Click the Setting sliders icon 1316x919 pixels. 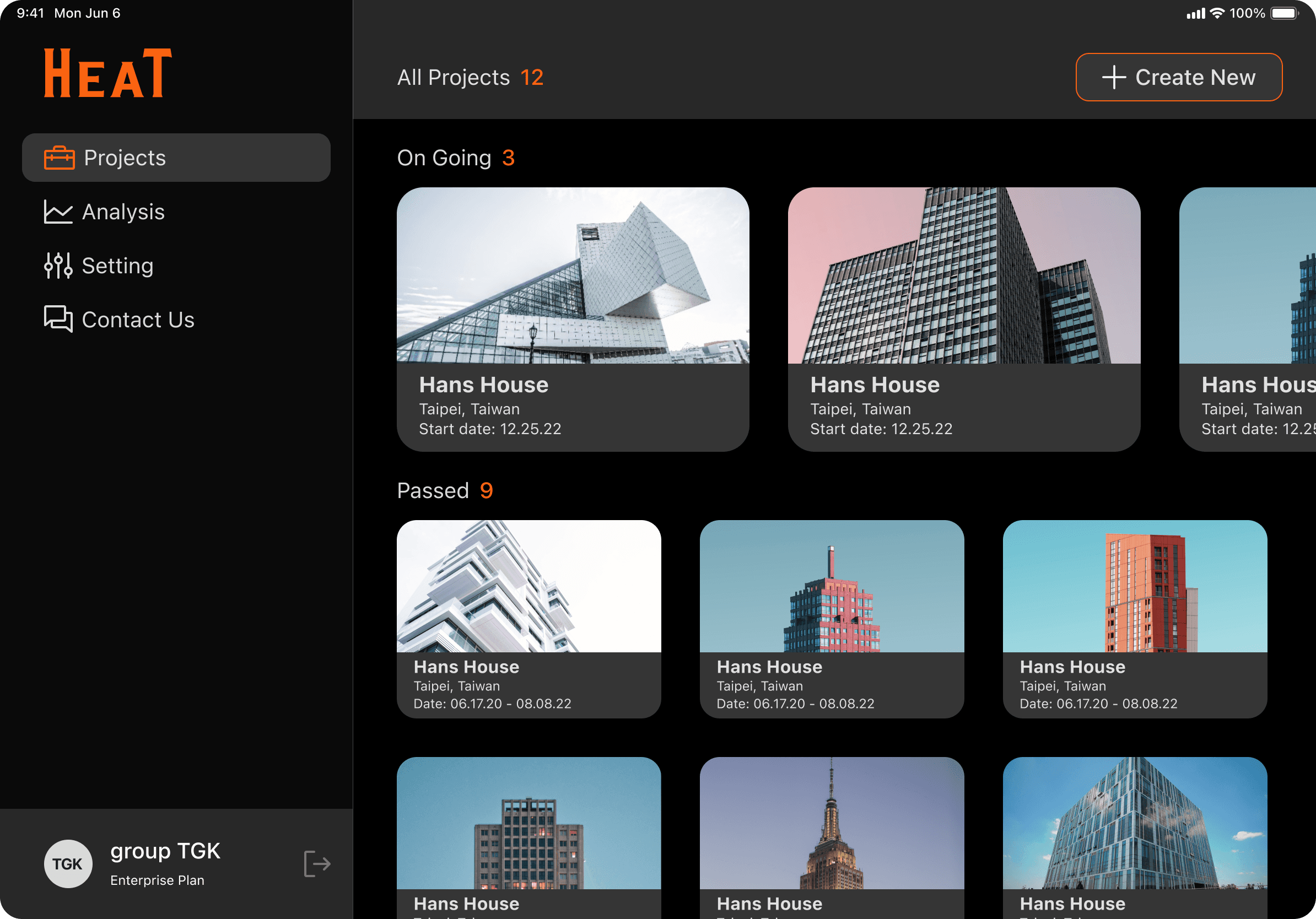58,266
